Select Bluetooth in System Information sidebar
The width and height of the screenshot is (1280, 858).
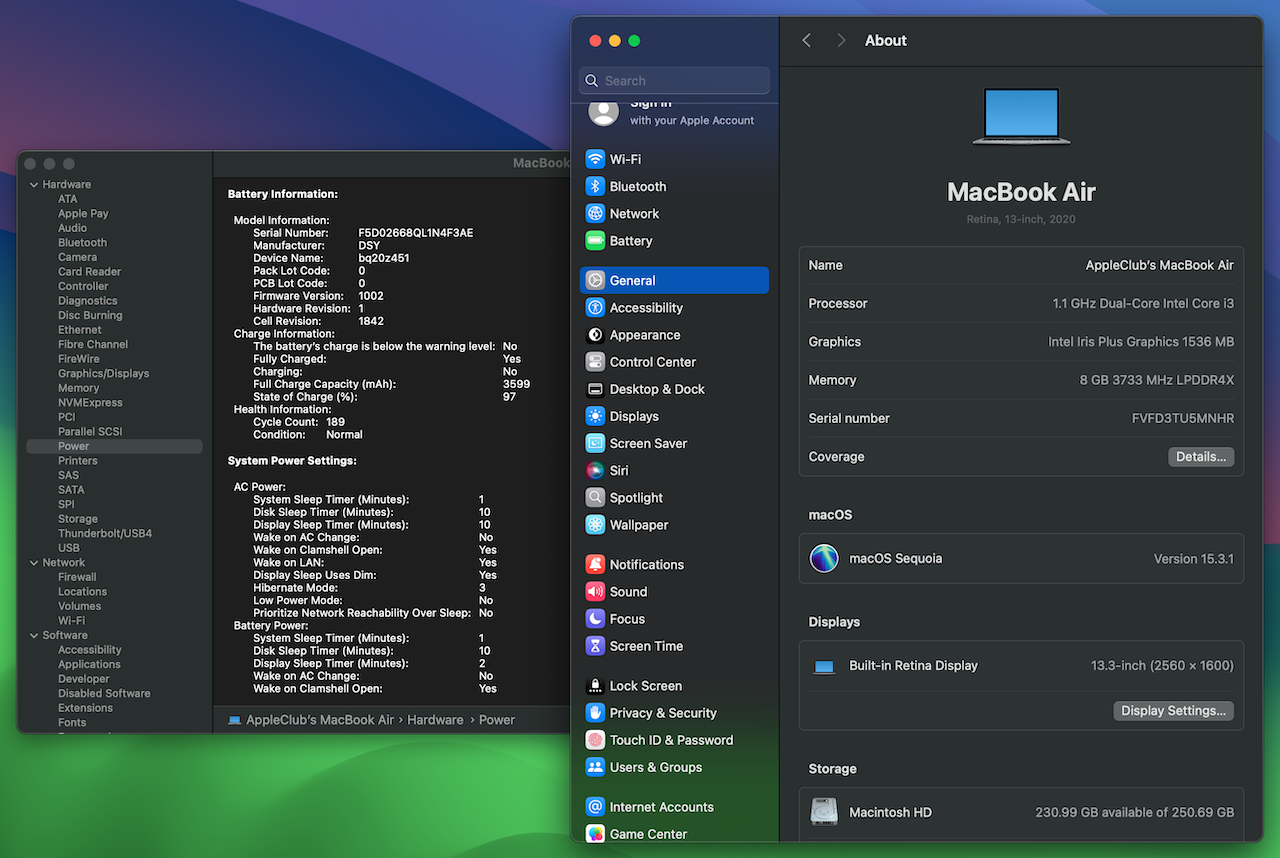point(82,242)
